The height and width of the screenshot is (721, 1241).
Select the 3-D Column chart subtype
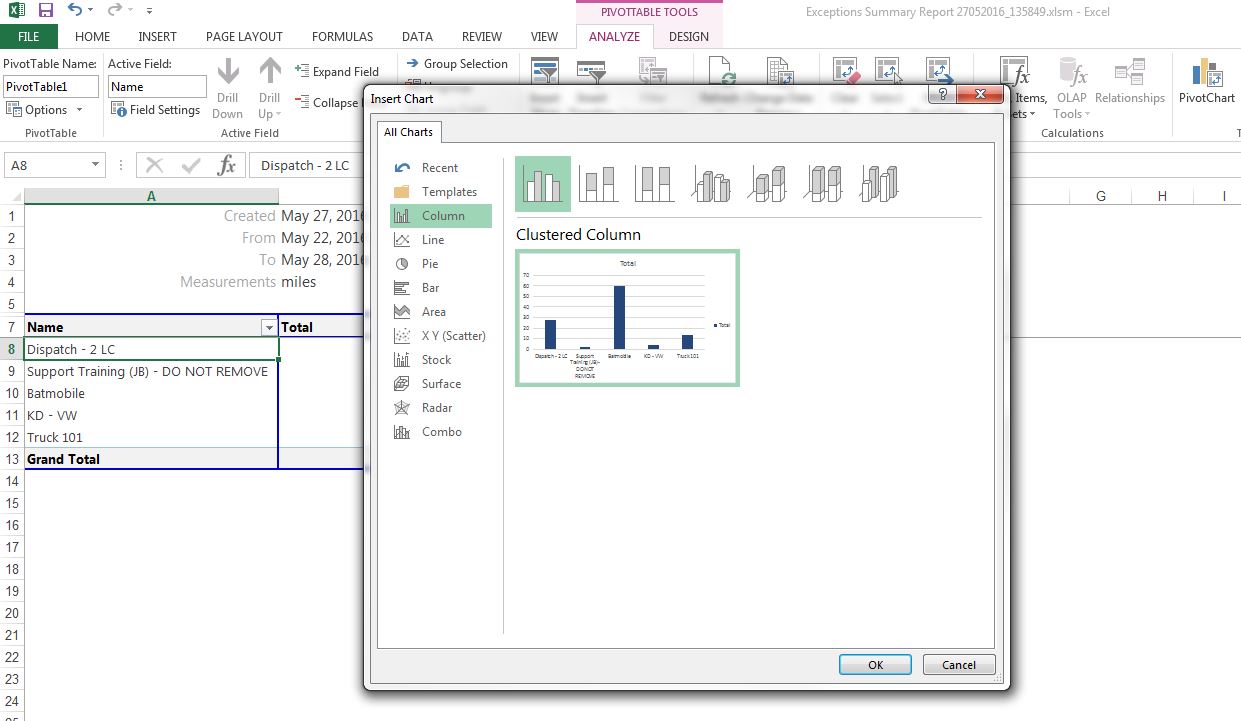coord(880,184)
